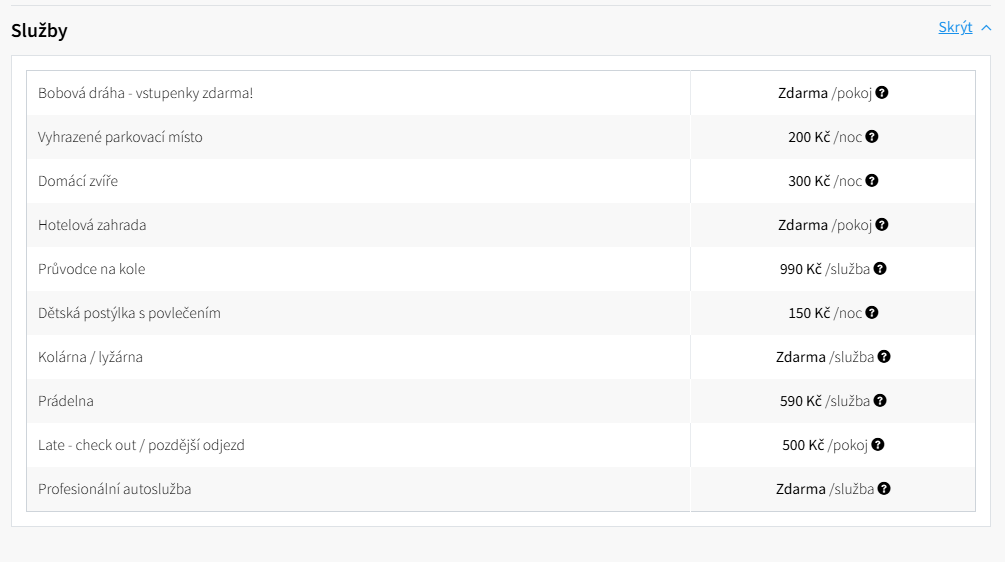This screenshot has height=562, width=1005.
Task: Open info icon for Kolárna / lyžárna
Action: [884, 357]
